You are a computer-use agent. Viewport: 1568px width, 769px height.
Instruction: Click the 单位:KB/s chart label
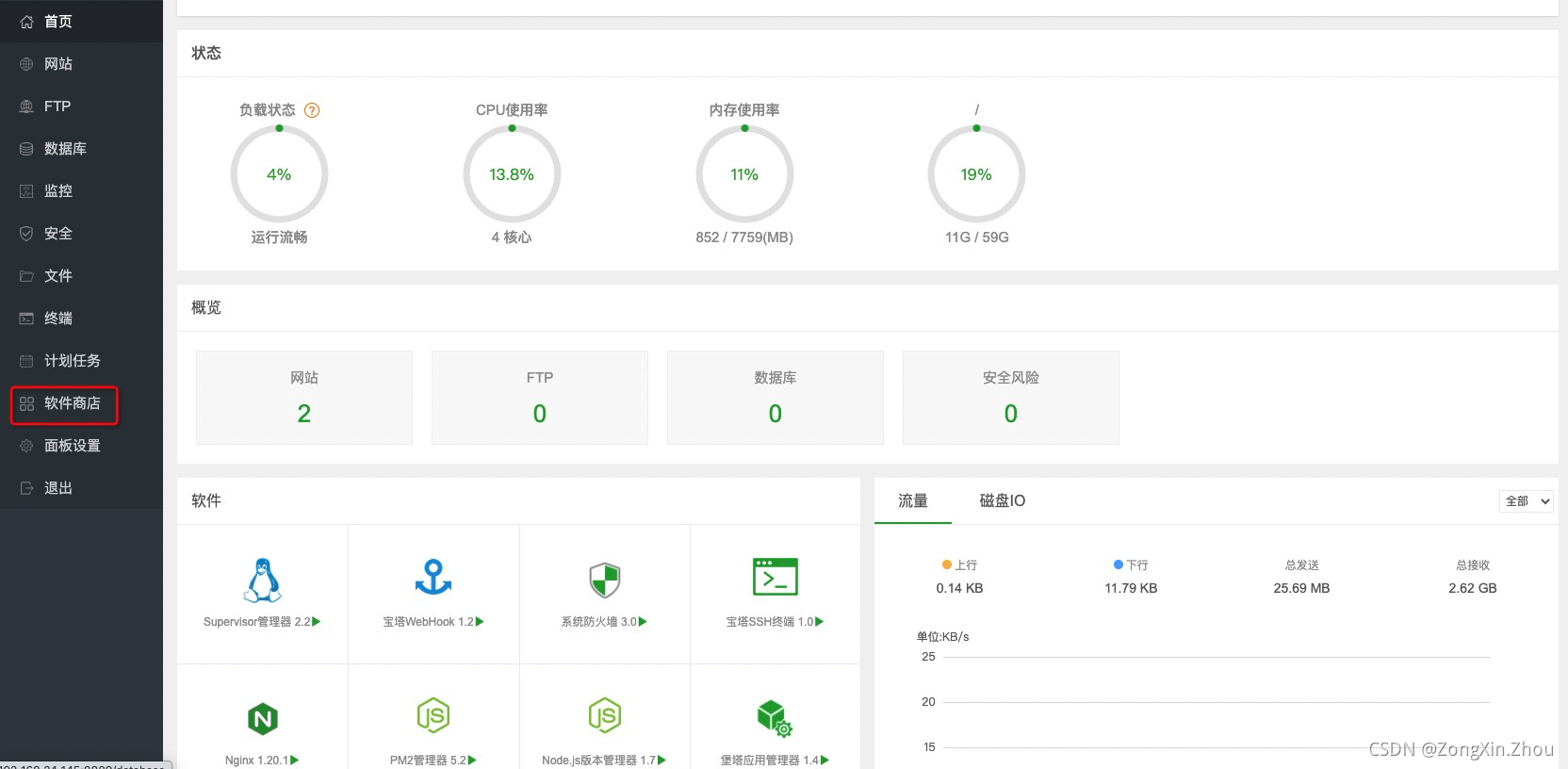click(942, 637)
